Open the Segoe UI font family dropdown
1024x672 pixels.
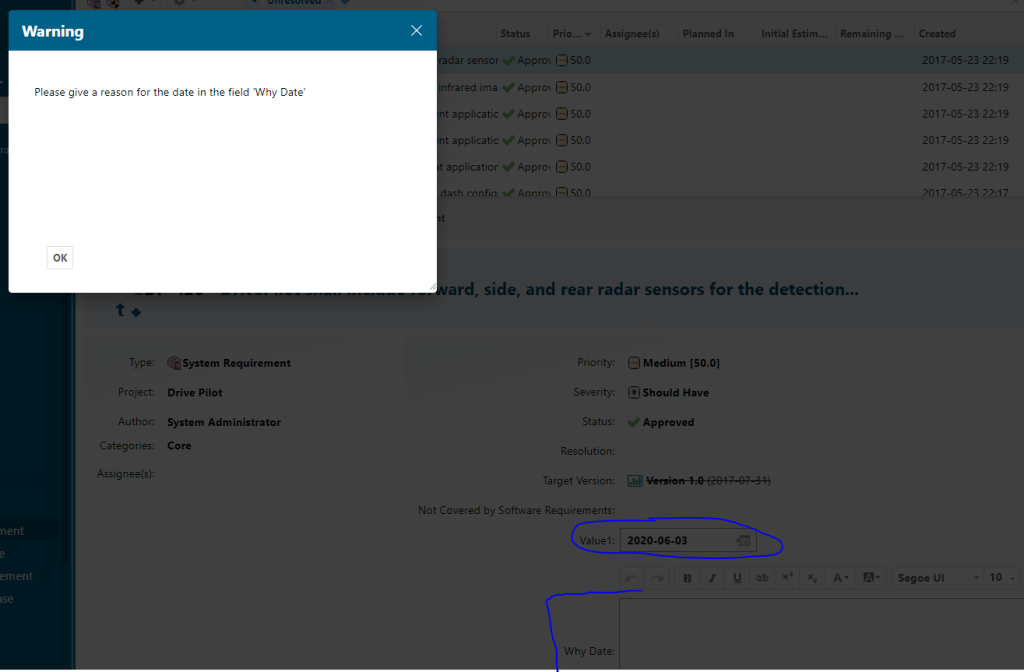tap(936, 578)
